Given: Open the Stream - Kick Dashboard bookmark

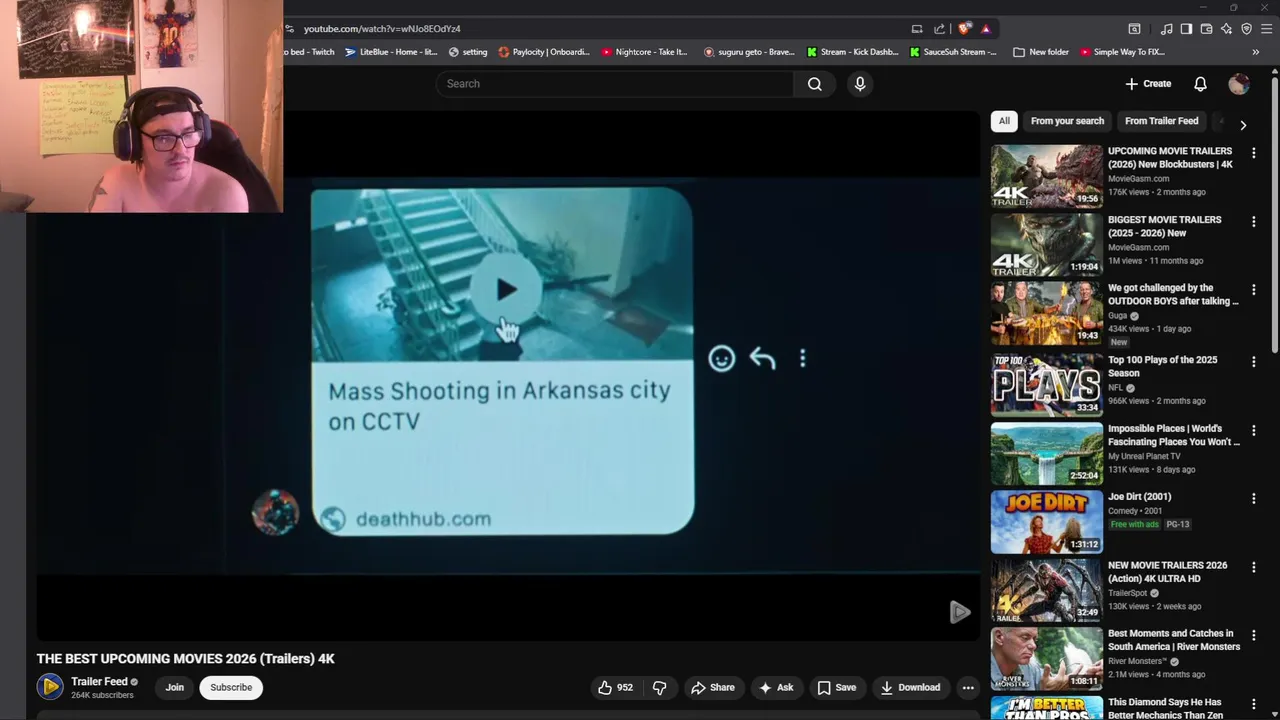Looking at the screenshot, I should pos(853,52).
